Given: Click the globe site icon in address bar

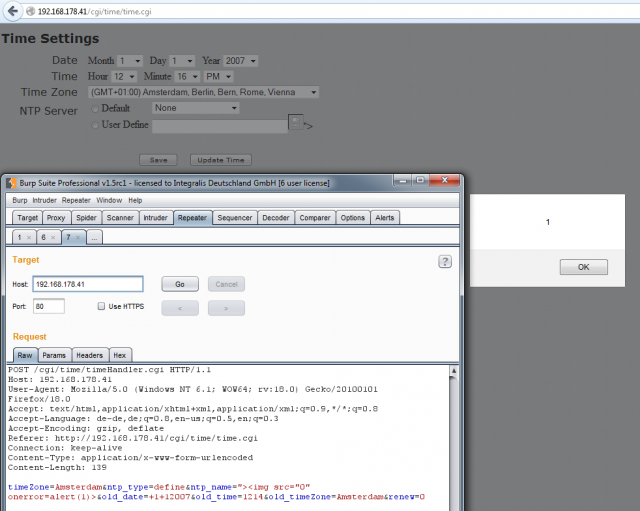Looking at the screenshot, I should (31, 11).
